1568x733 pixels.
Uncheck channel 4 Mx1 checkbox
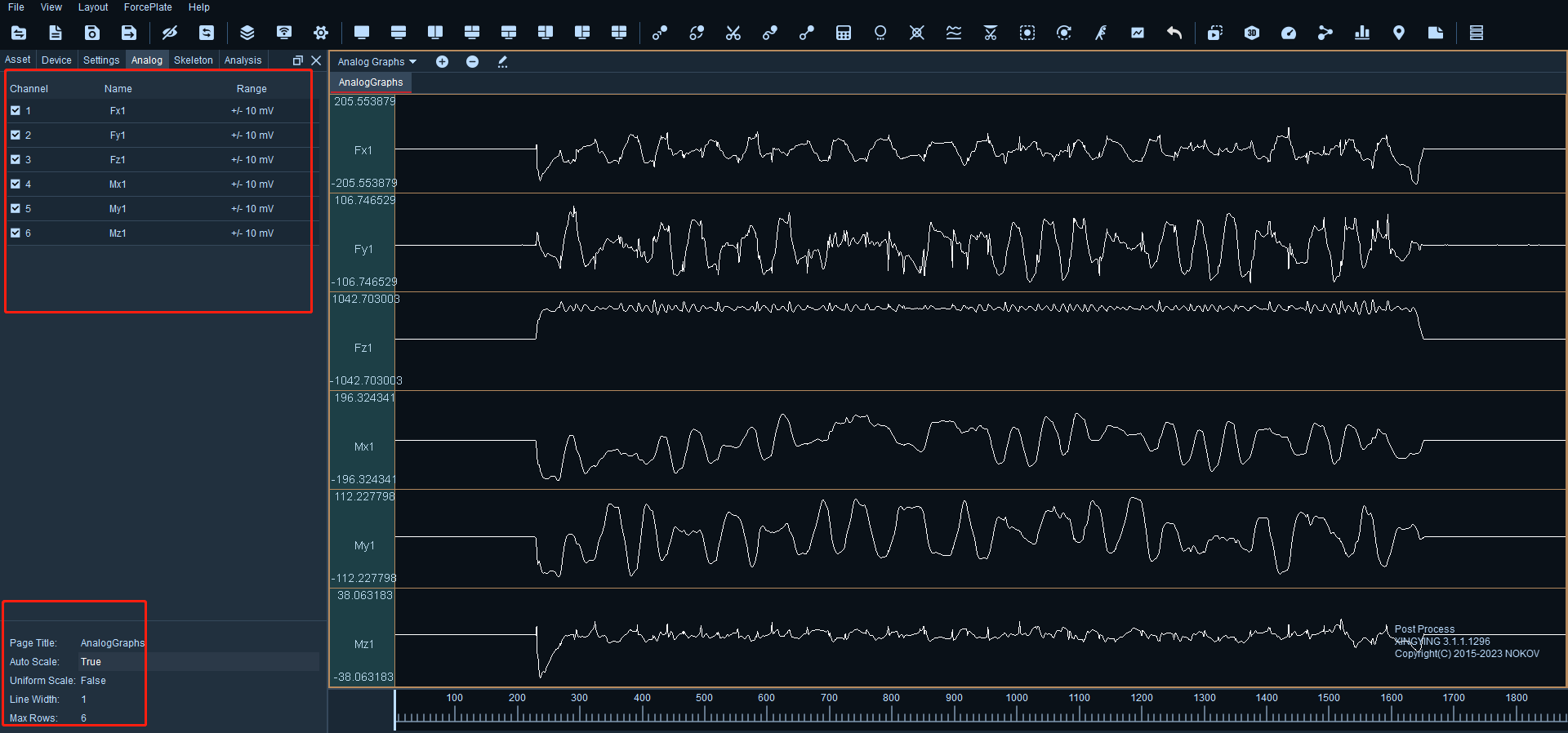pyautogui.click(x=16, y=184)
